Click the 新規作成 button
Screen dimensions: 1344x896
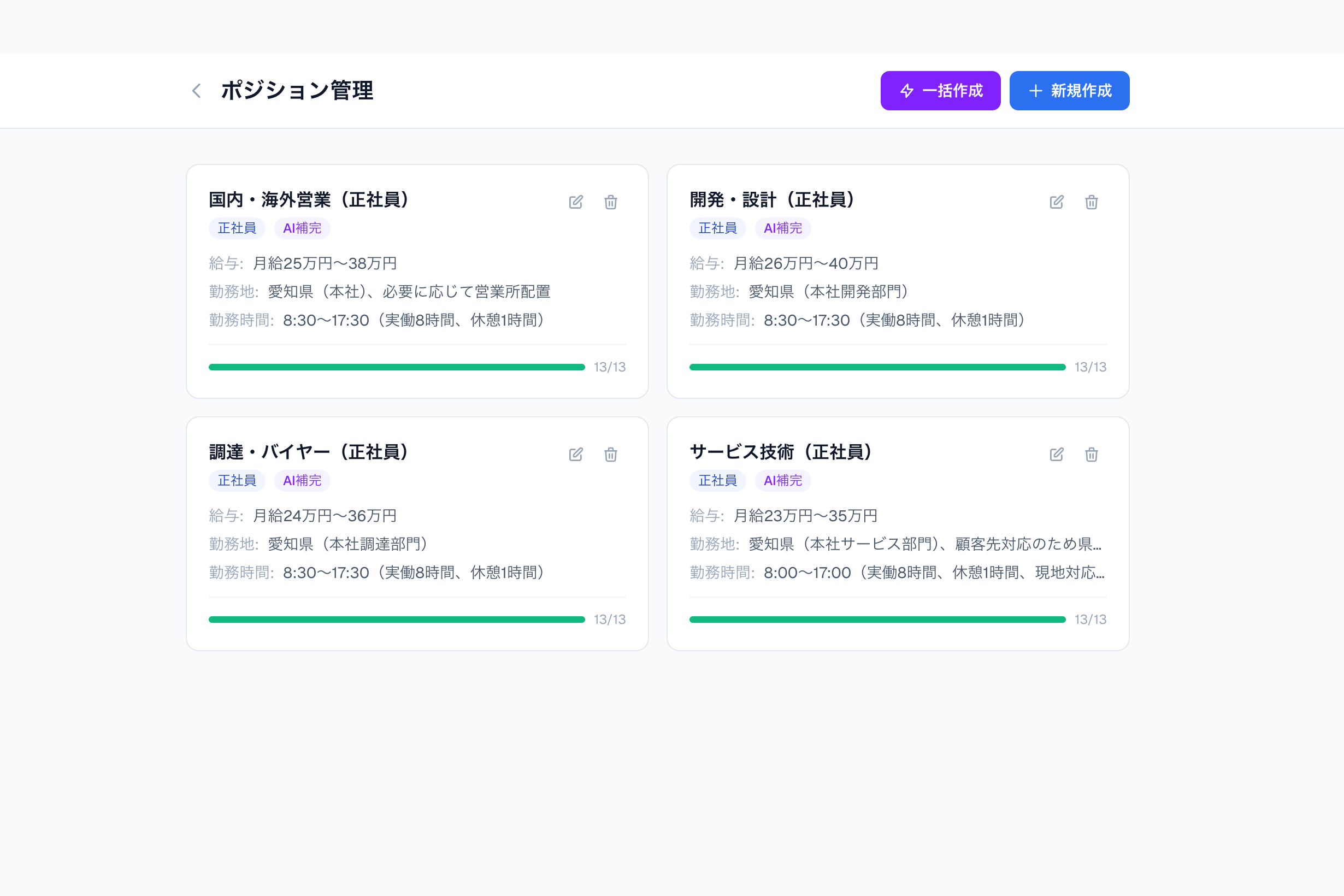pyautogui.click(x=1069, y=90)
